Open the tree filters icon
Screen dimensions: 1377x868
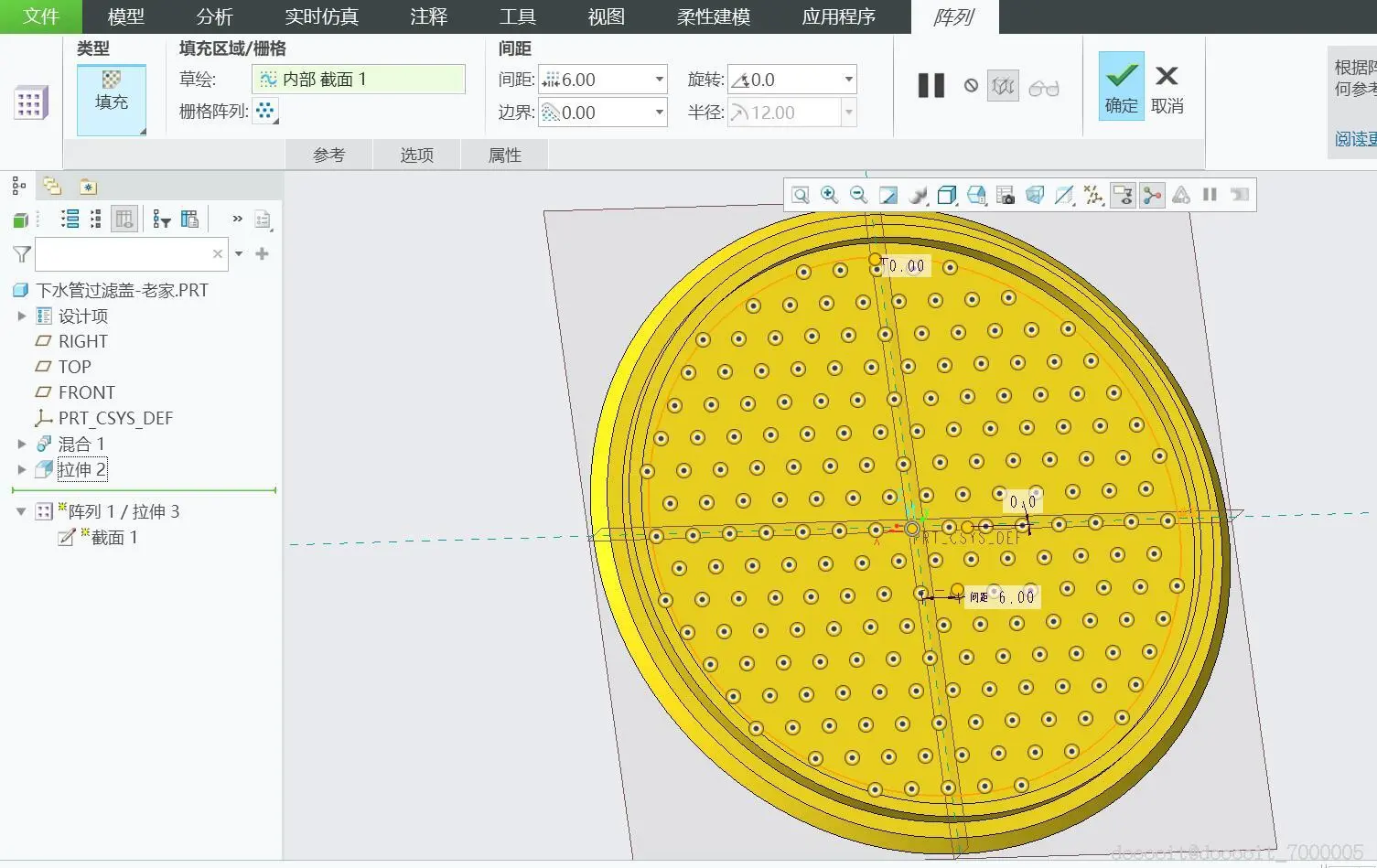click(162, 220)
